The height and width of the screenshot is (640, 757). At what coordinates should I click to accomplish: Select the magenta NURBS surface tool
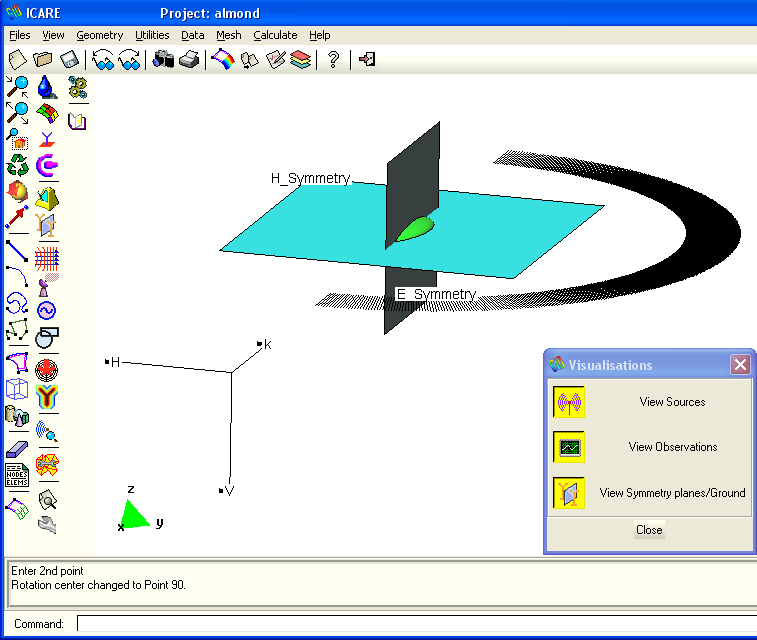coord(17,363)
